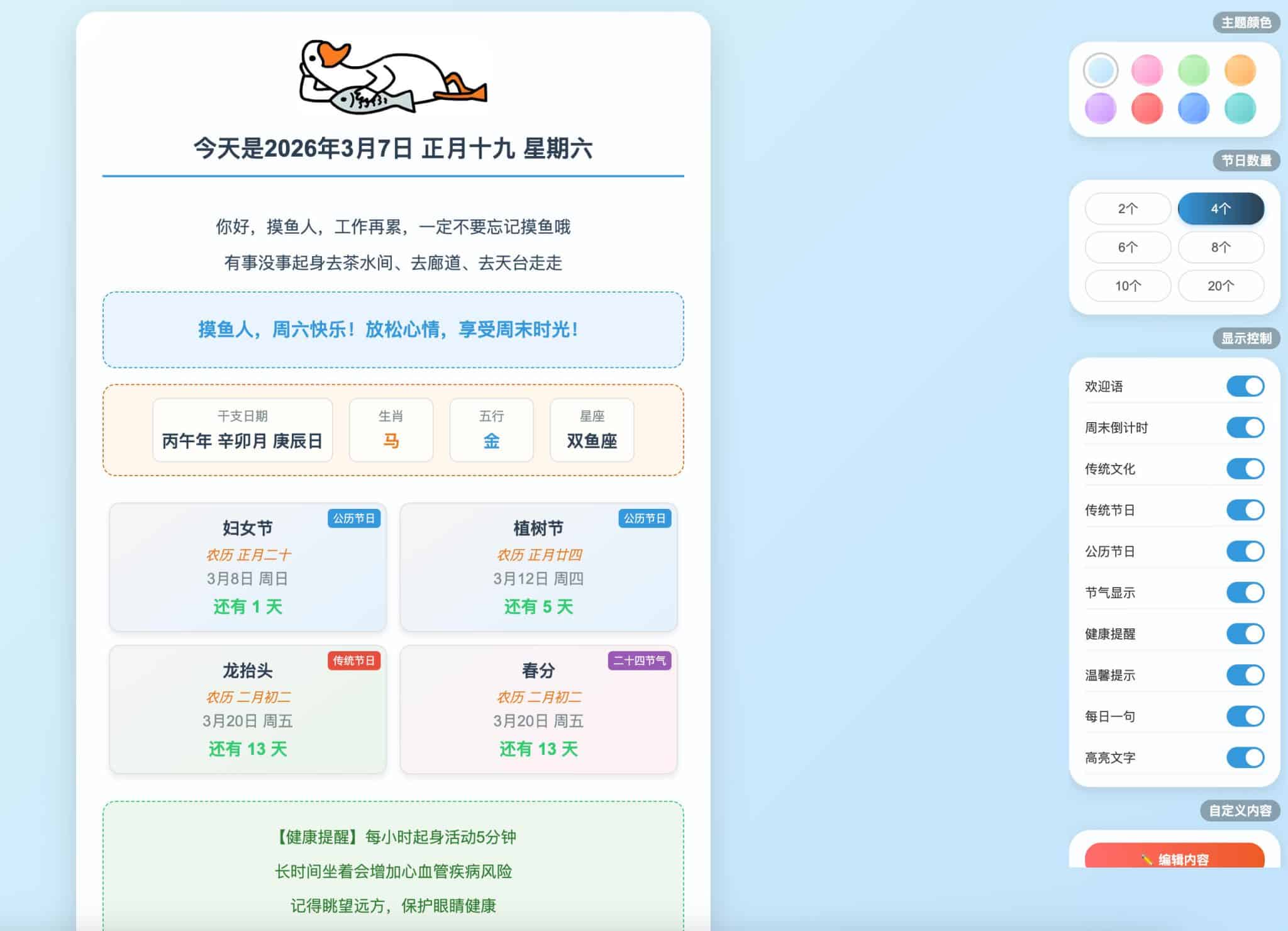This screenshot has height=931, width=1288.
Task: Switch to the red theme color
Action: coord(1147,108)
